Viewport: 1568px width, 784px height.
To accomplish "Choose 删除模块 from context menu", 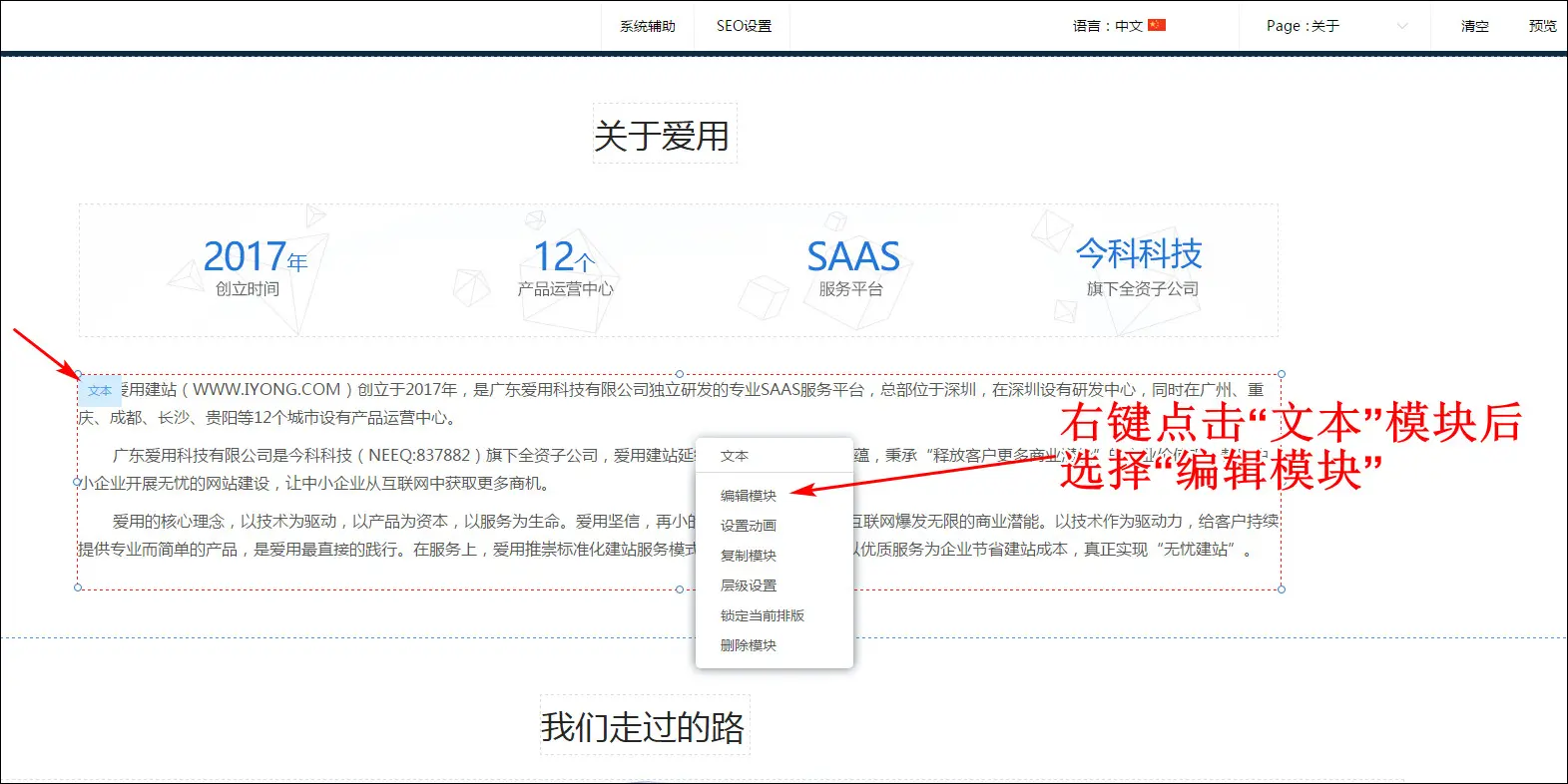I will [748, 645].
